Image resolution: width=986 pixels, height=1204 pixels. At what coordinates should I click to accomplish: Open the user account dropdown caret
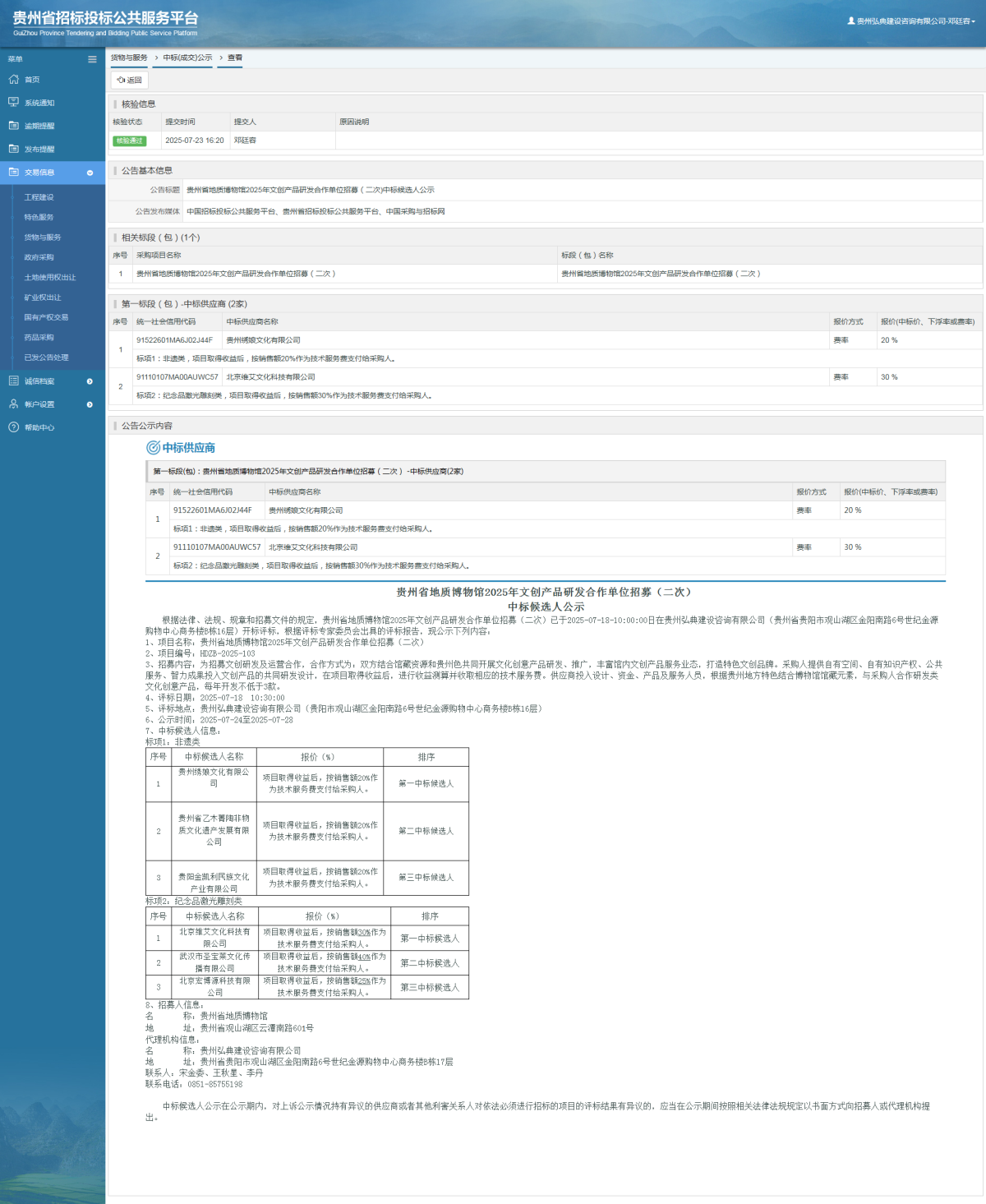pyautogui.click(x=974, y=21)
